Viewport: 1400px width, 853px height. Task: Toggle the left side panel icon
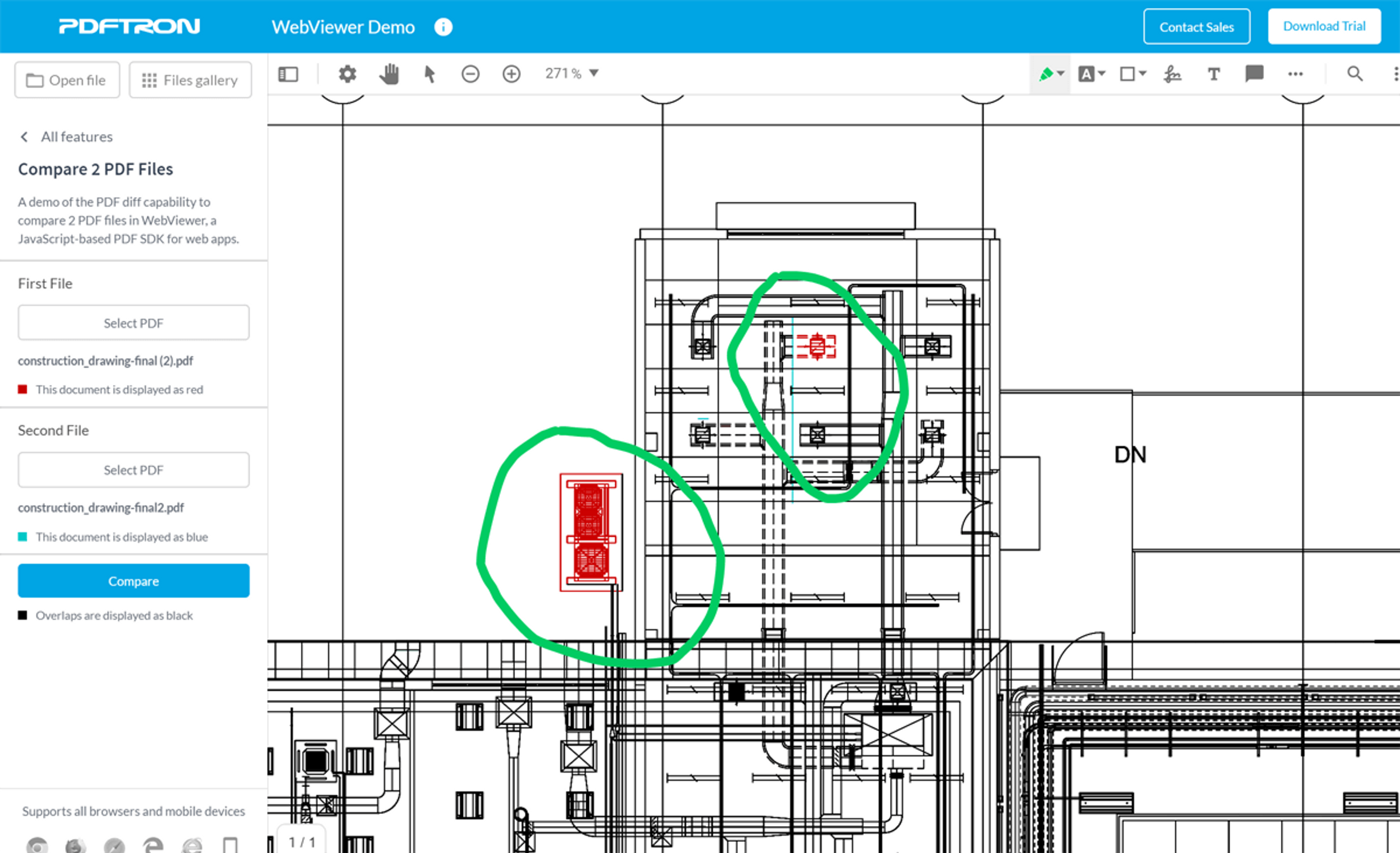coord(288,74)
